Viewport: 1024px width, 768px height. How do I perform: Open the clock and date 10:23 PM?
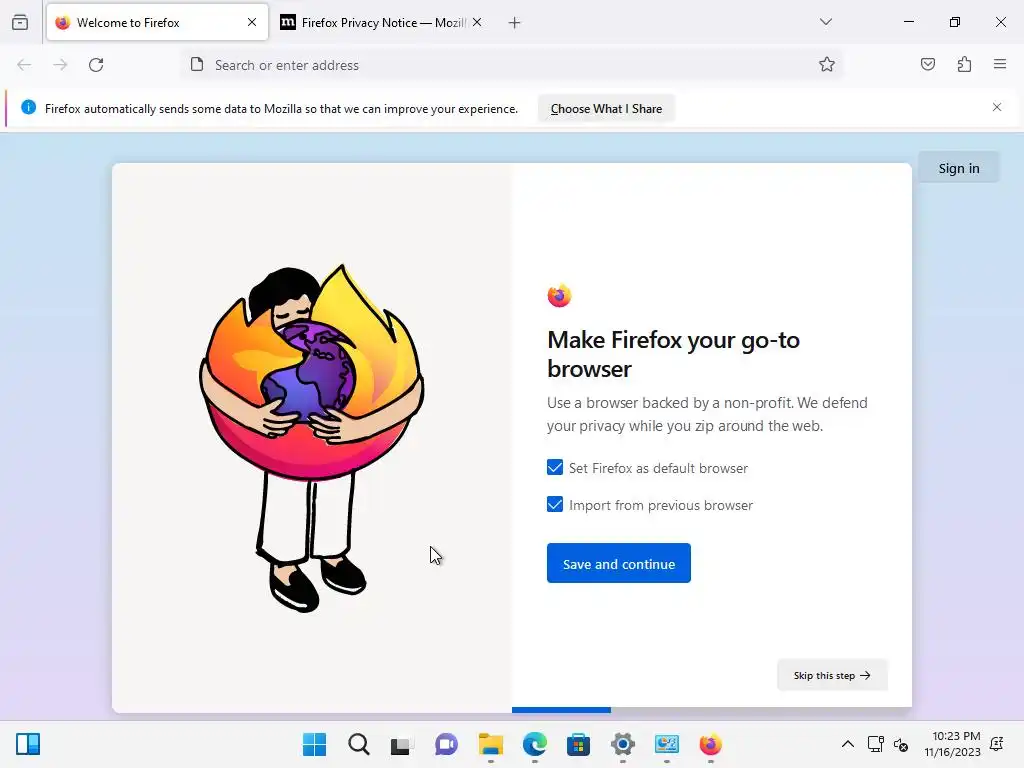tap(952, 744)
